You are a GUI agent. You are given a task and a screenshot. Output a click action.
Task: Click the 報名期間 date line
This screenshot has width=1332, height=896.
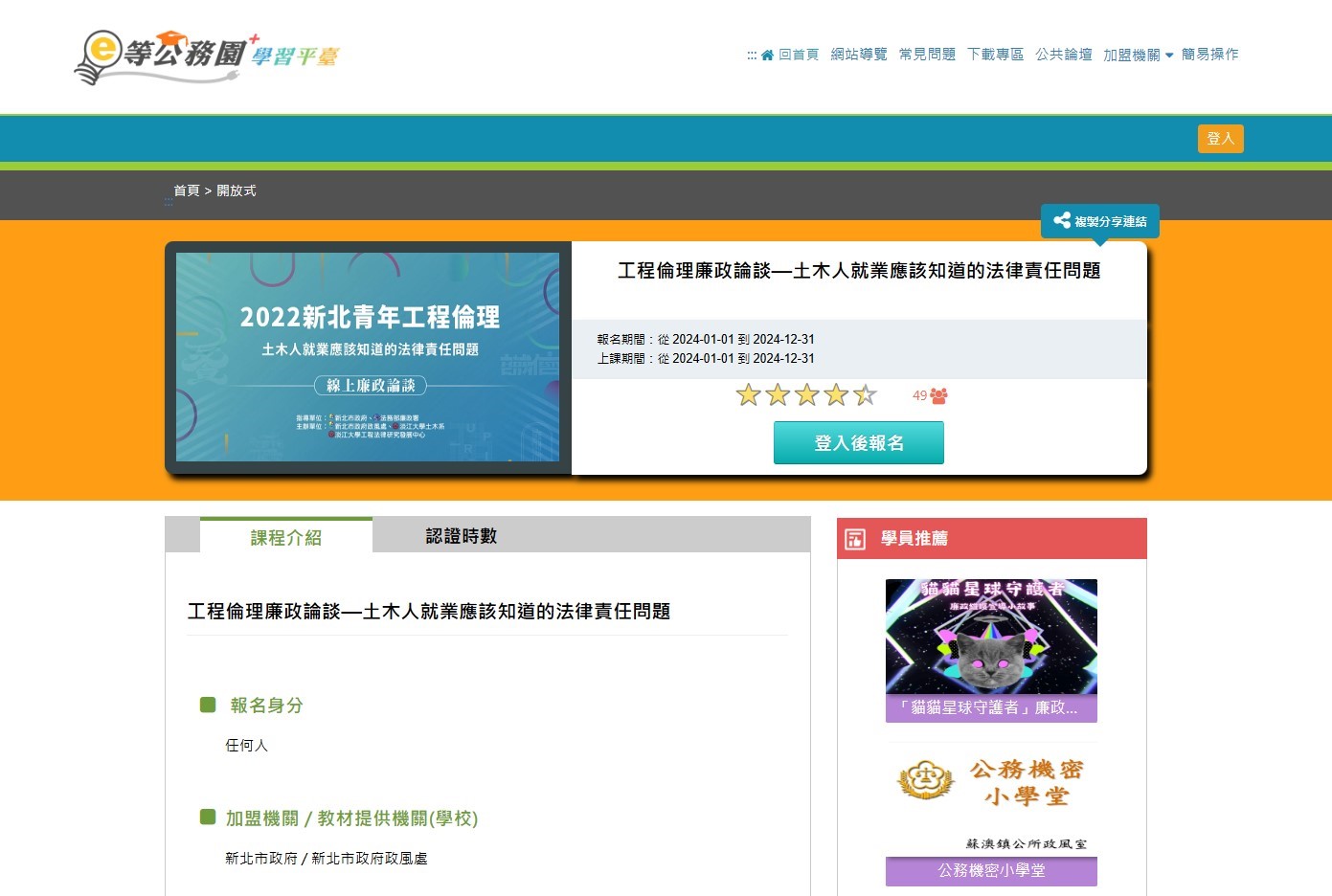[706, 339]
